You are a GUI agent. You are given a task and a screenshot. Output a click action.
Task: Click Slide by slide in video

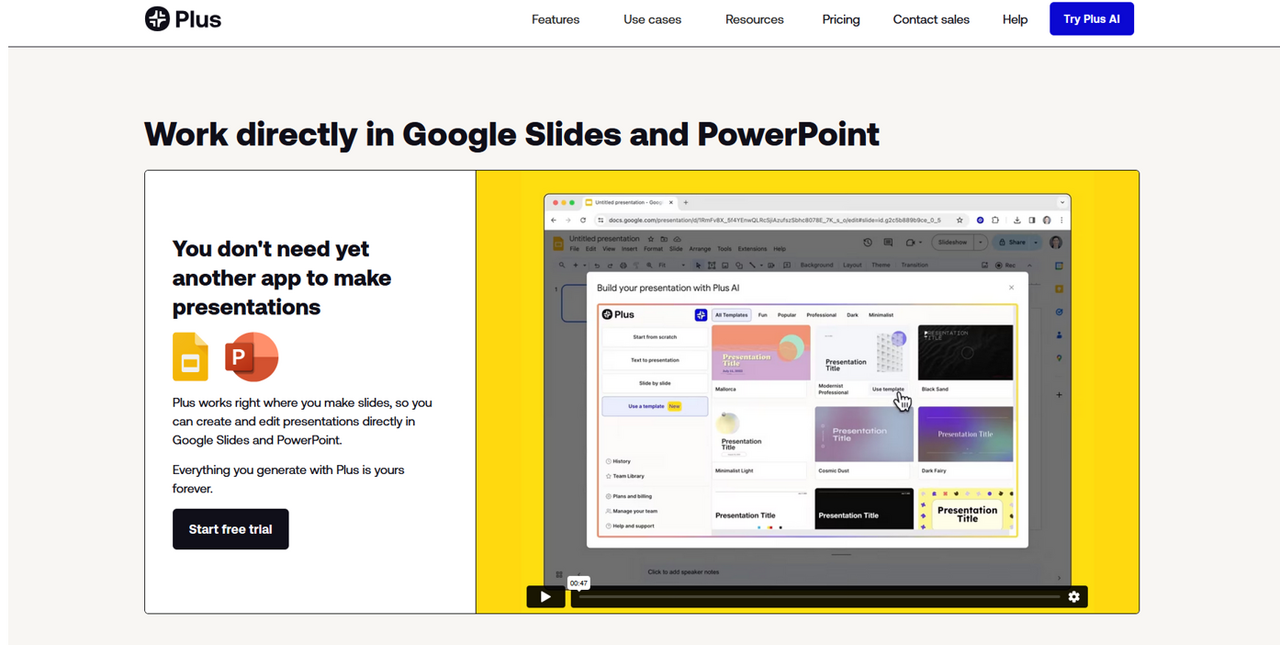655,383
